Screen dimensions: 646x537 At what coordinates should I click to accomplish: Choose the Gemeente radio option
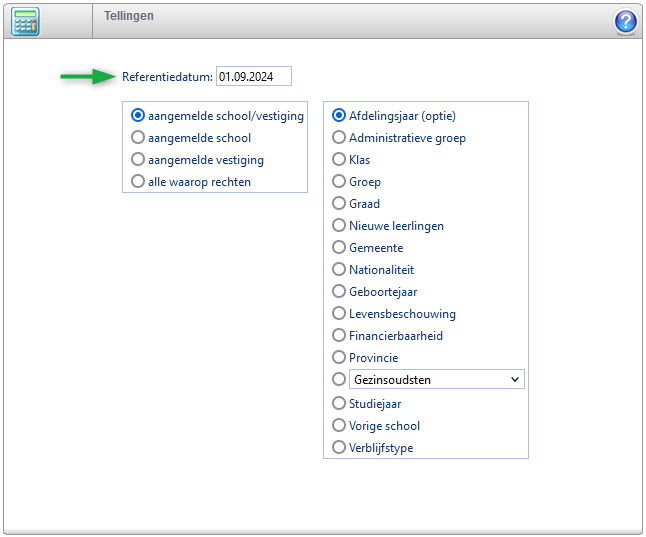tap(340, 248)
